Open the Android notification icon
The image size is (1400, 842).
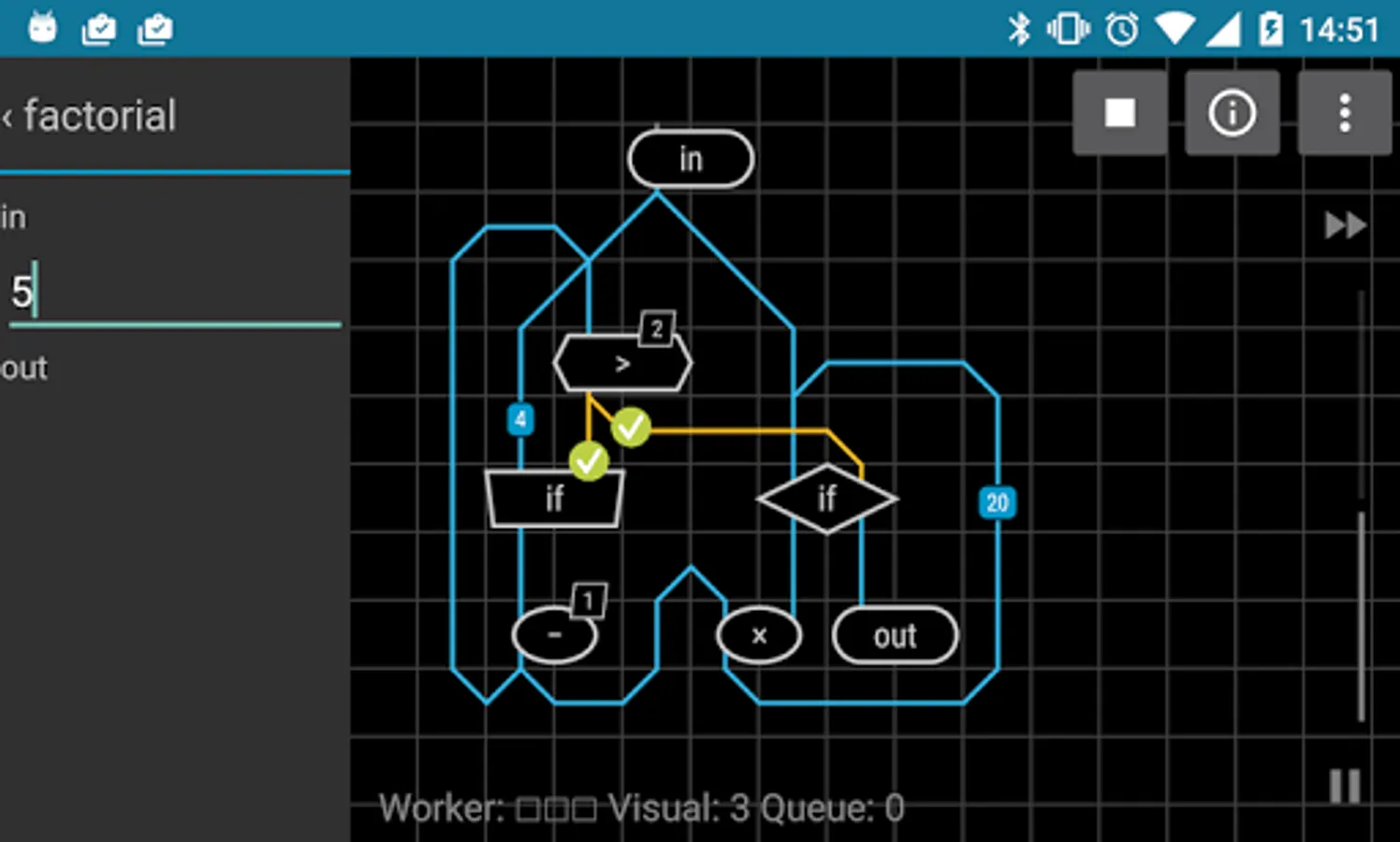coord(42,28)
